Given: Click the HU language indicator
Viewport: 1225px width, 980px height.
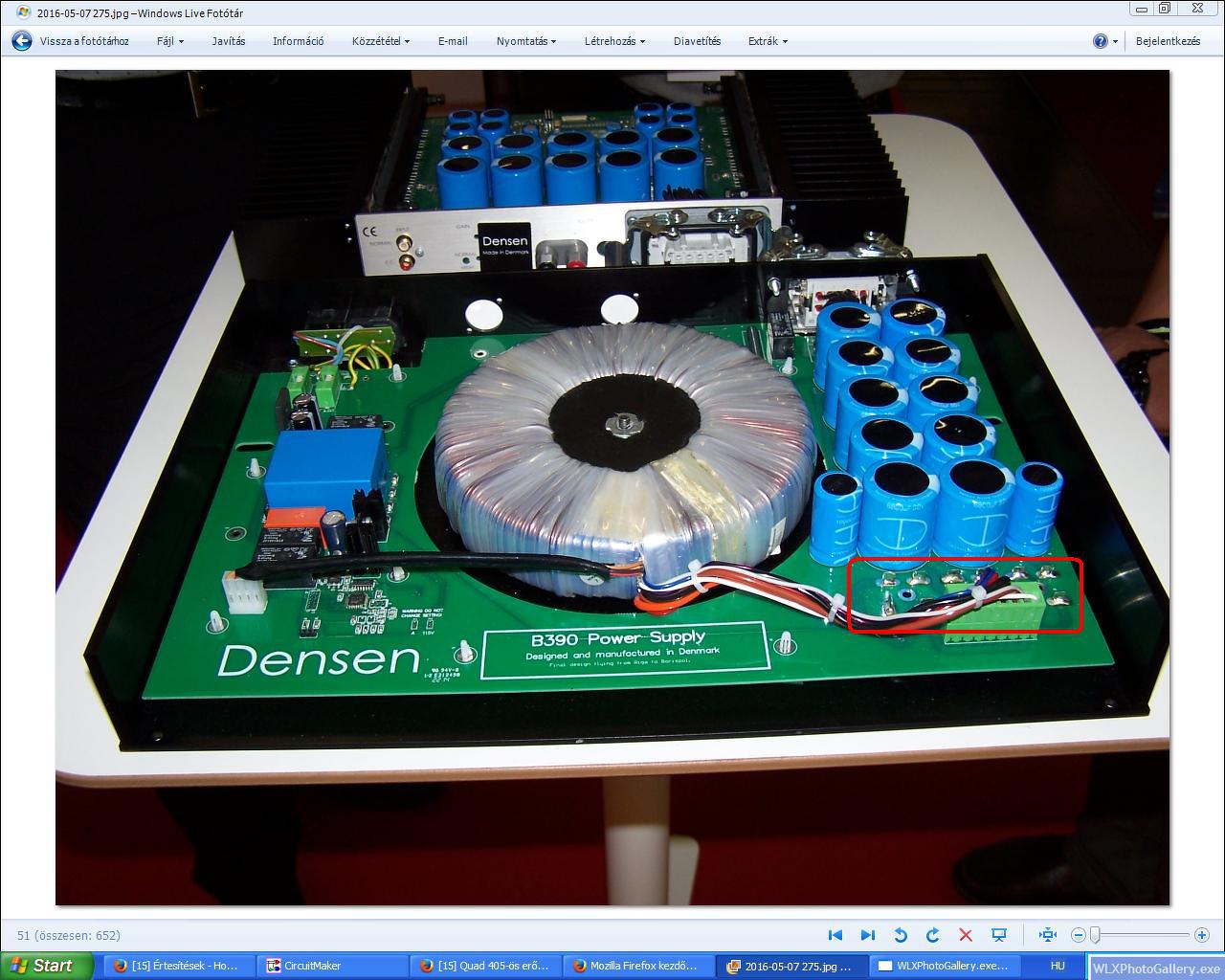Looking at the screenshot, I should 1058,966.
